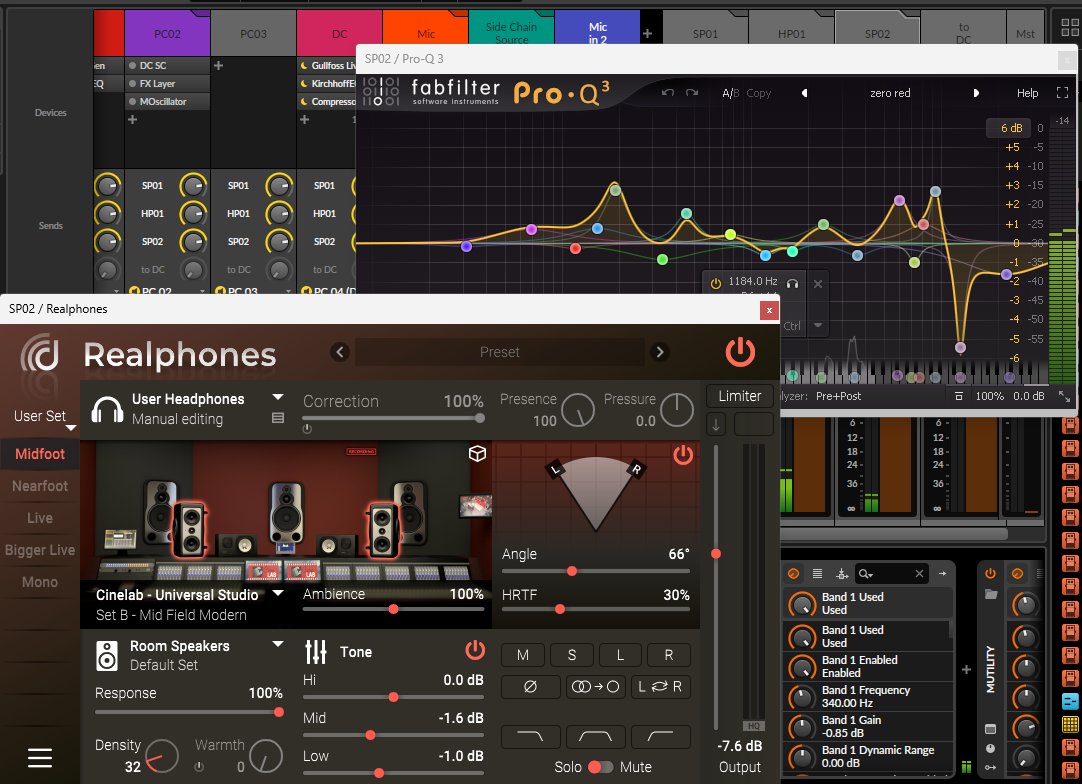
Task: Toggle the MUtility device power button
Action: point(990,574)
